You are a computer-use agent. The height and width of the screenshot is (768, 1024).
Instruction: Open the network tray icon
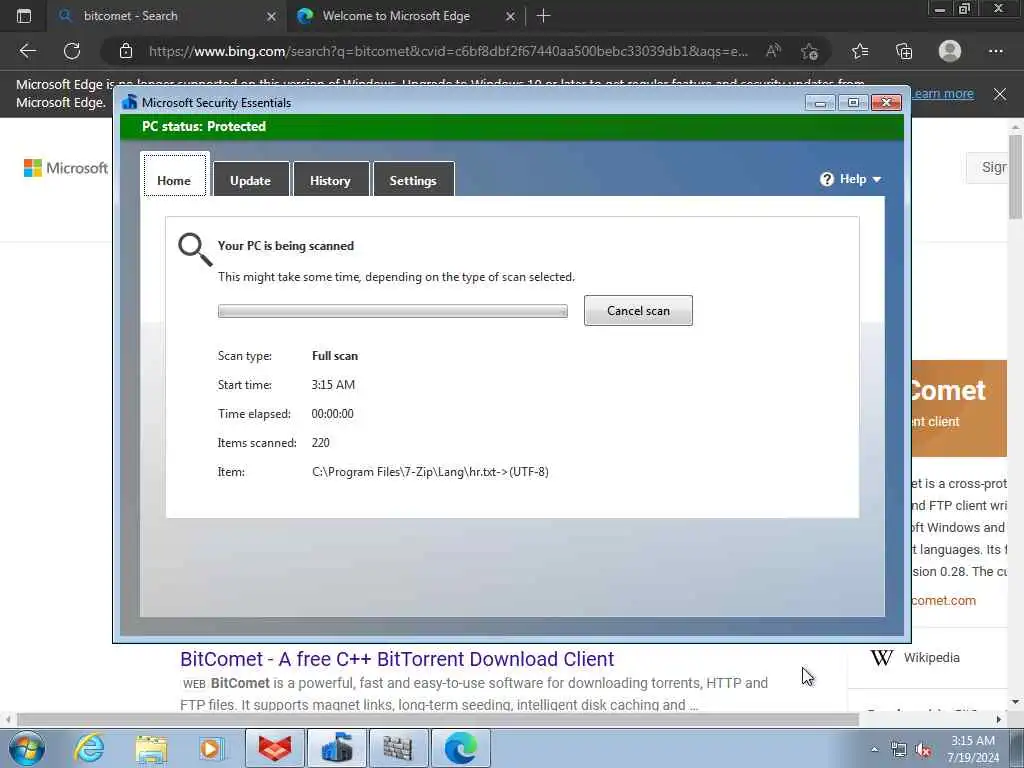tap(899, 750)
